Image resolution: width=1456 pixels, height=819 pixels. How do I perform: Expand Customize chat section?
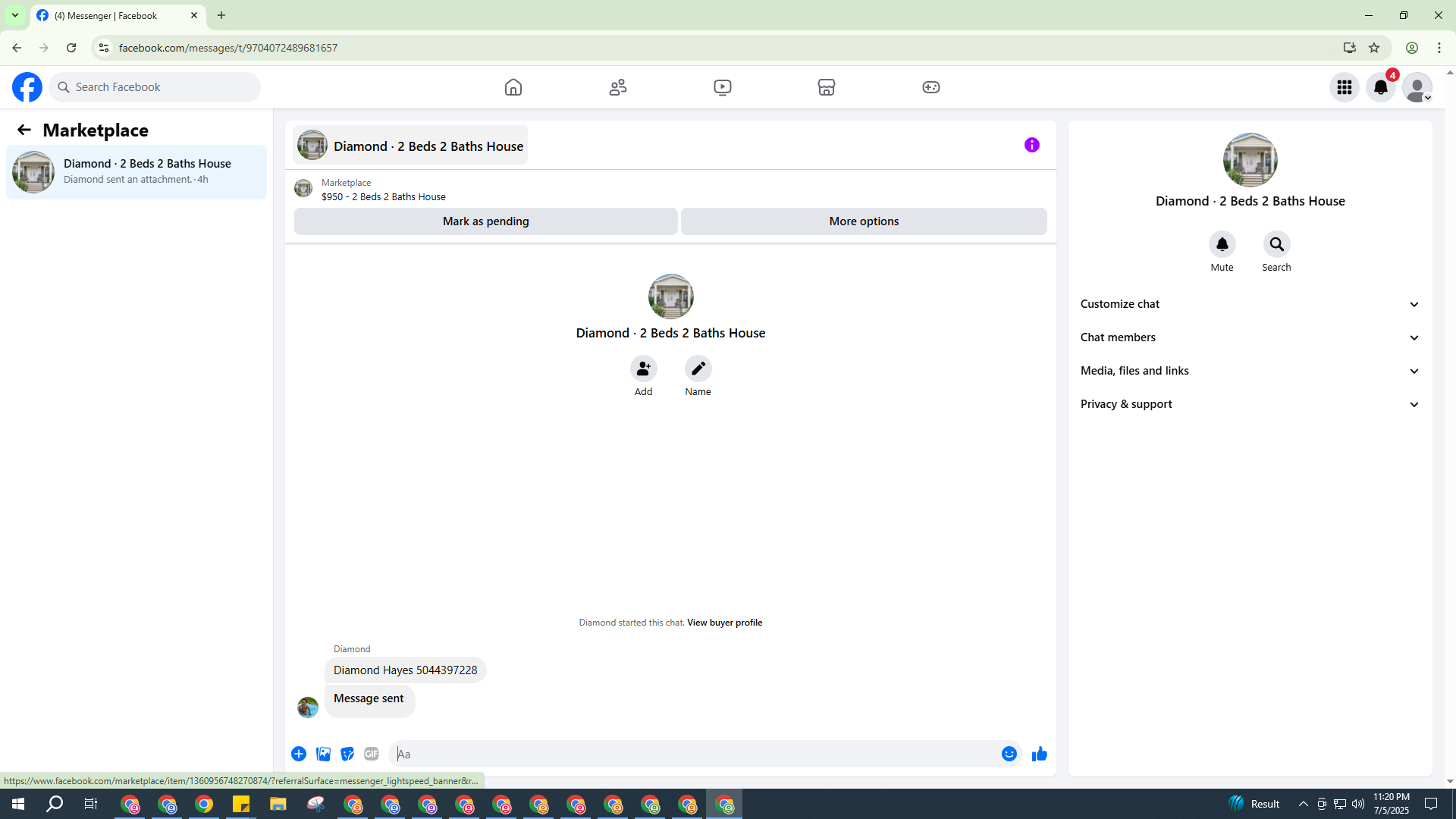[1250, 304]
